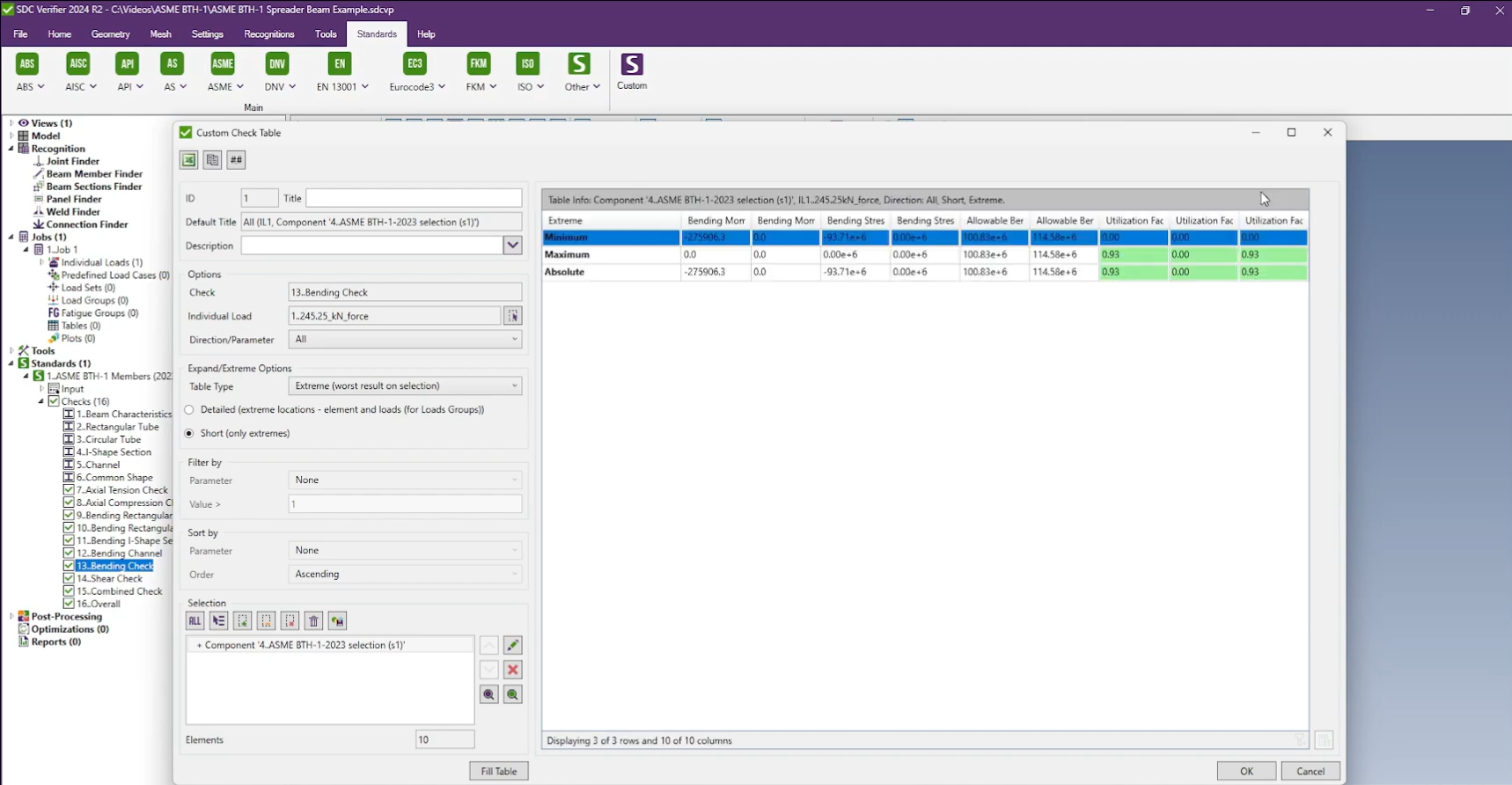Open the FKM standards icon

(x=479, y=63)
